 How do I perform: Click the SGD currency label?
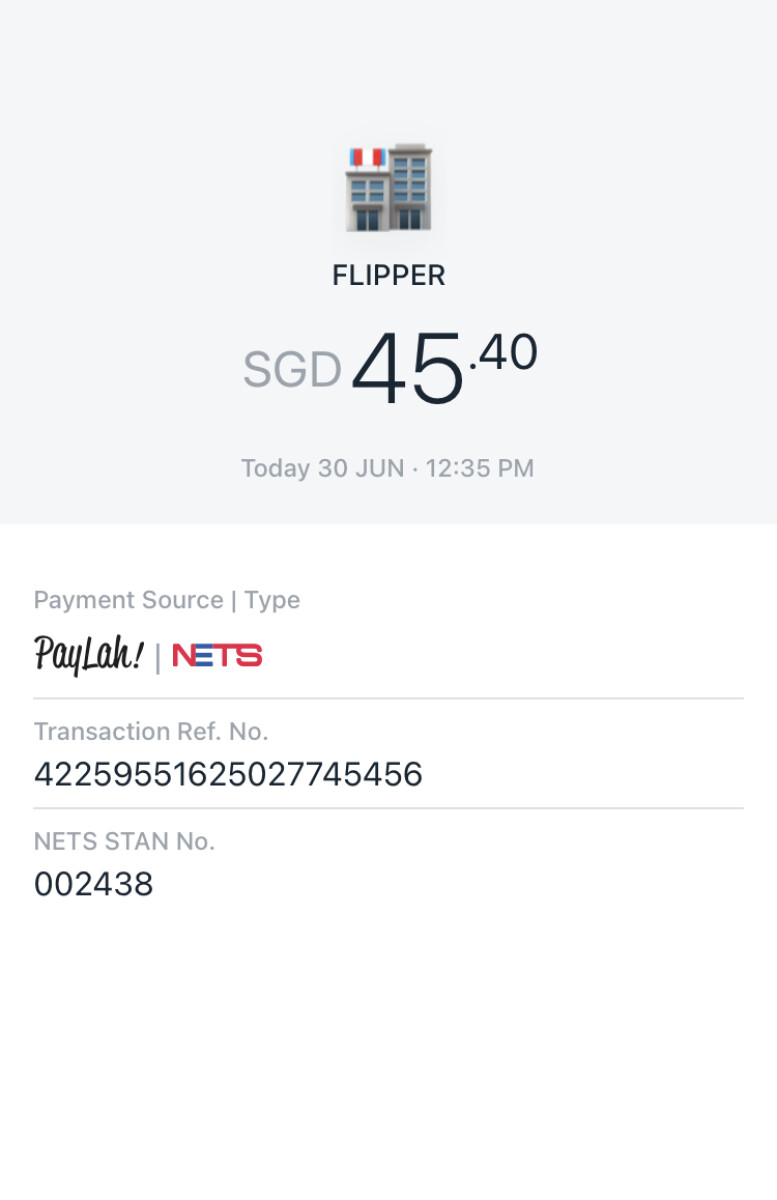coord(292,371)
